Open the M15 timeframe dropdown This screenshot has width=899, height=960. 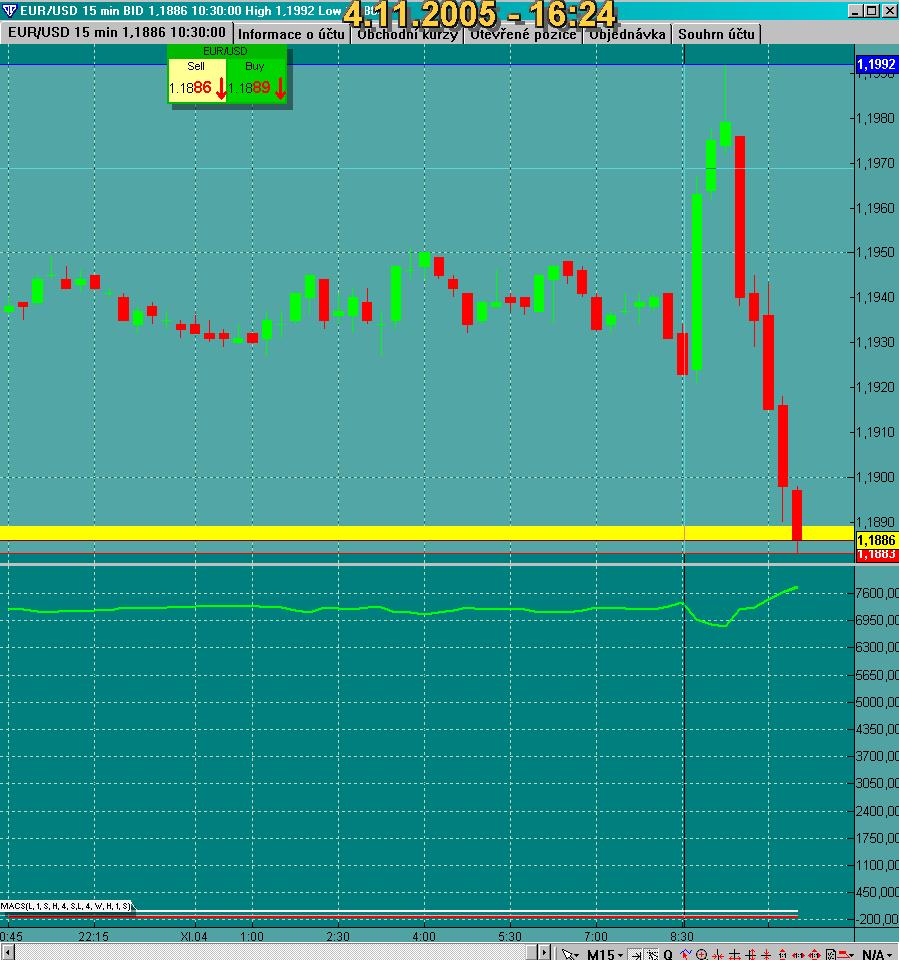tap(605, 954)
